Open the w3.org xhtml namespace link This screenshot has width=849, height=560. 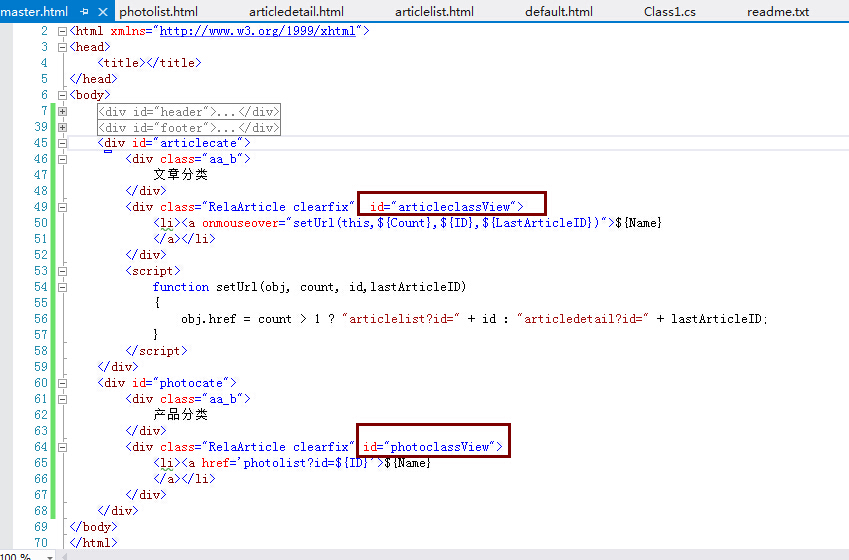[258, 31]
